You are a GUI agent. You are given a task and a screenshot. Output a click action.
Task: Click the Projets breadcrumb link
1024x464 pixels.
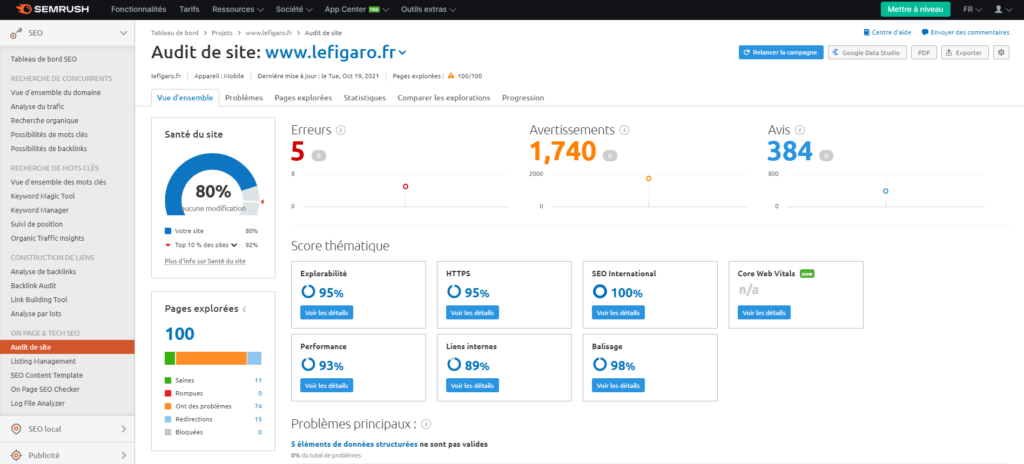click(222, 33)
